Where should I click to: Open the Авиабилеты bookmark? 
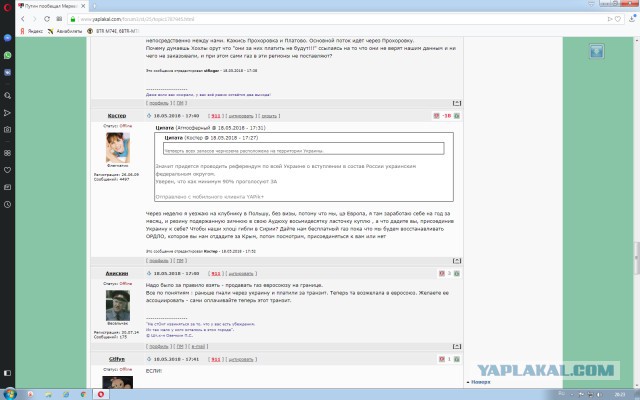point(65,31)
